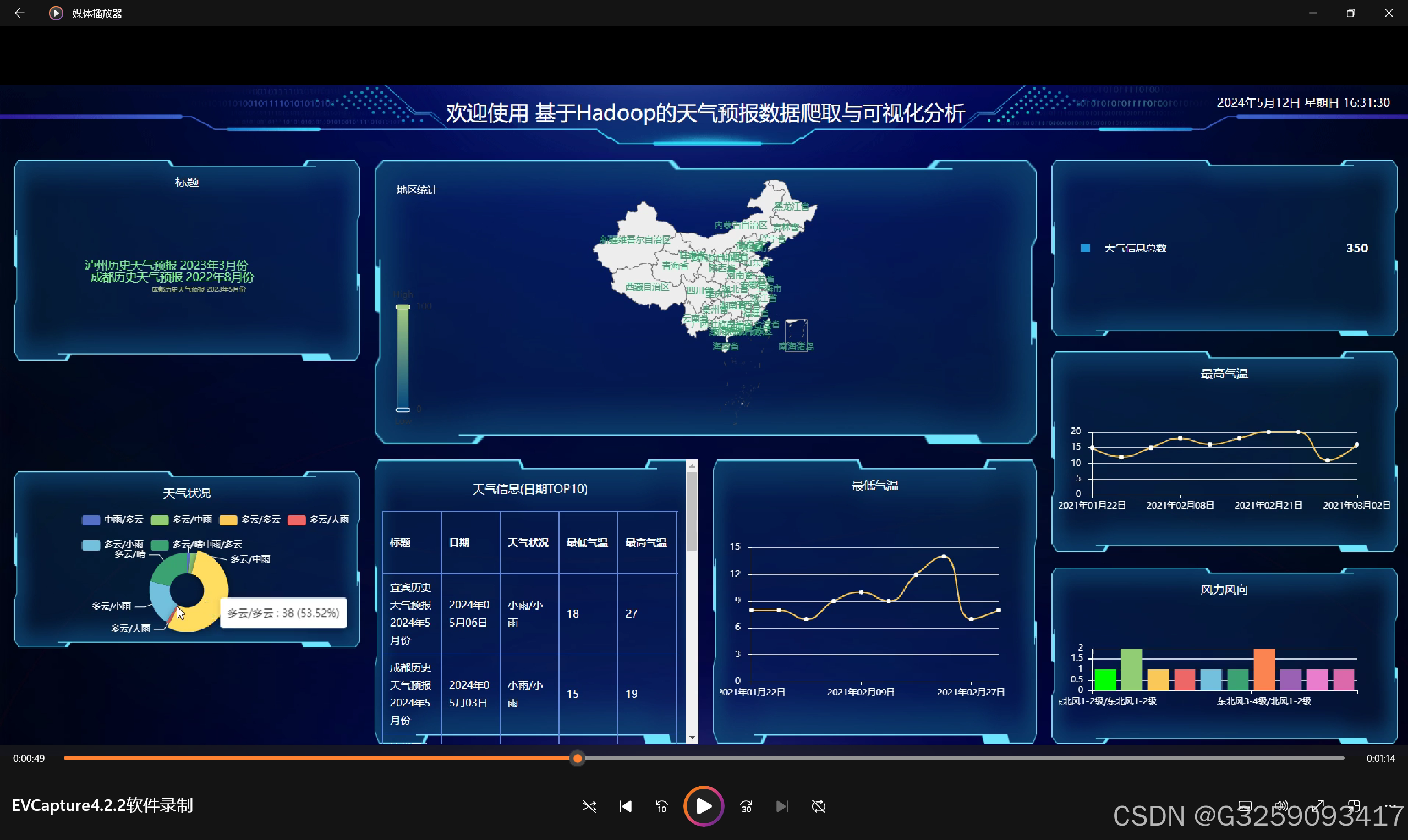This screenshot has height=840, width=1408.
Task: Skip forward 30 seconds
Action: click(x=746, y=806)
